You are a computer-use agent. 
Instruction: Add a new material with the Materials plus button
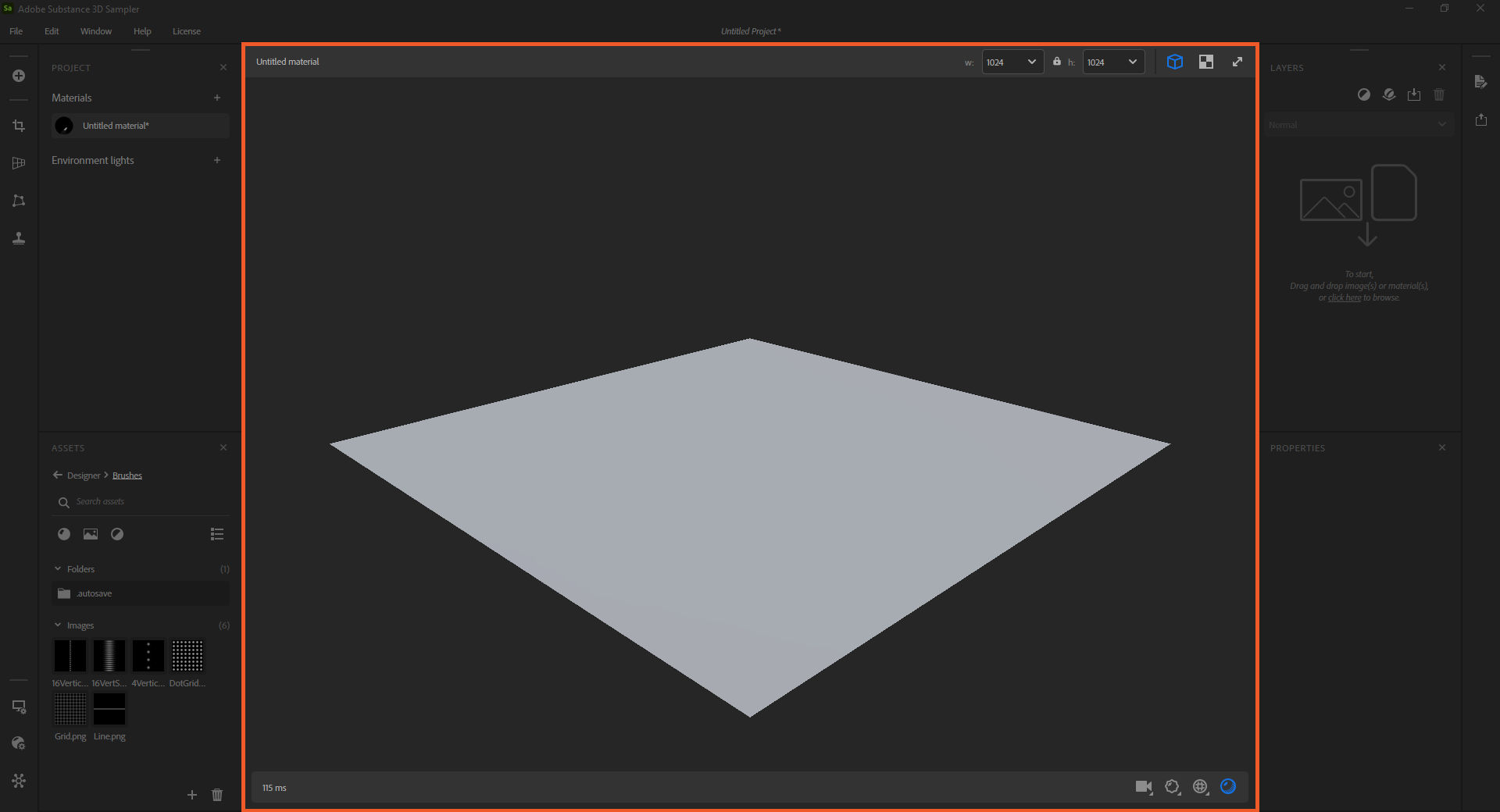[x=217, y=98]
